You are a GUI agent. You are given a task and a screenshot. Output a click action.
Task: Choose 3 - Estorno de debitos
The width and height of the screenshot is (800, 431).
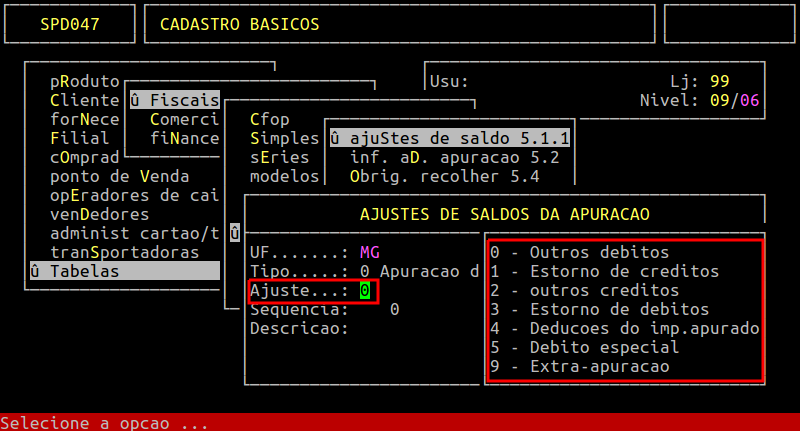tap(599, 310)
